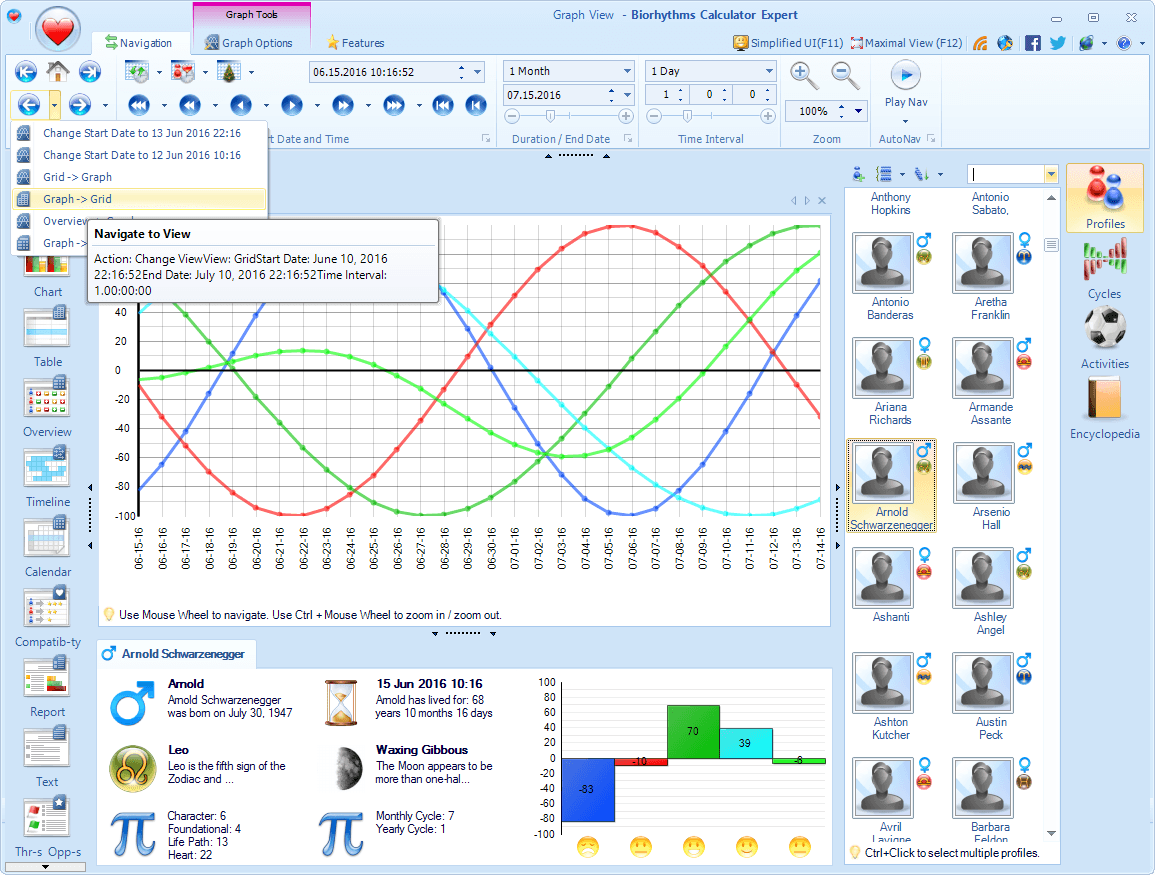Select 'Change Start Date to 13 Jun 2016 22:16'
The width and height of the screenshot is (1155, 875).
[139, 133]
